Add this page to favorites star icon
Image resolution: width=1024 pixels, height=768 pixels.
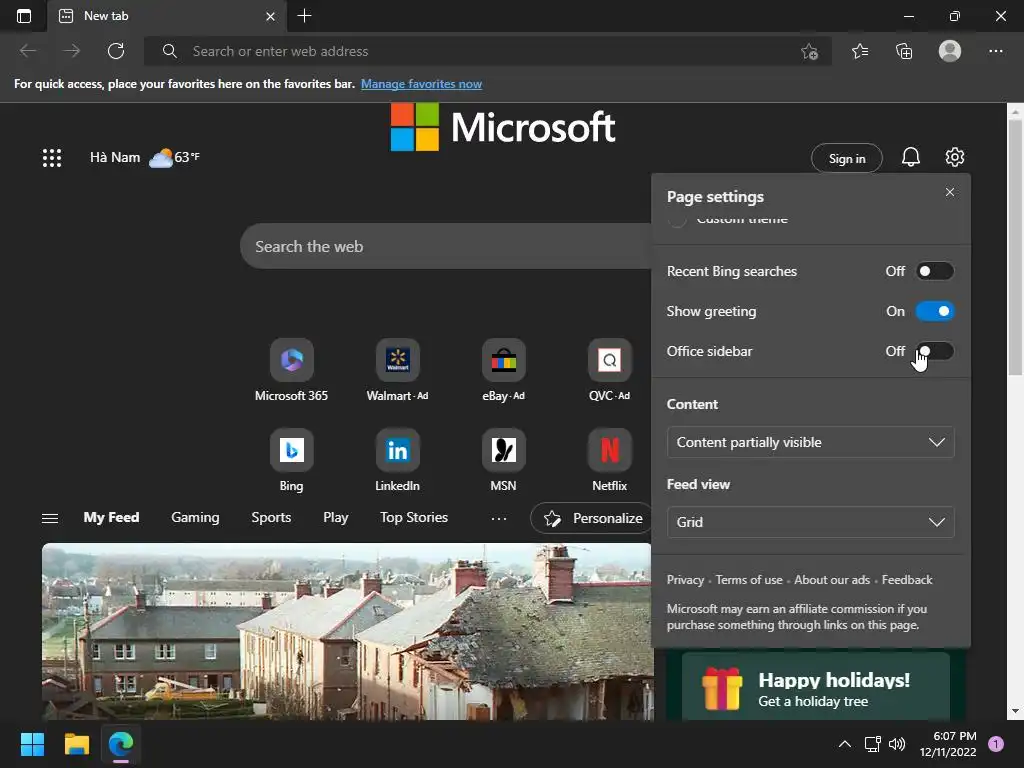coord(809,52)
